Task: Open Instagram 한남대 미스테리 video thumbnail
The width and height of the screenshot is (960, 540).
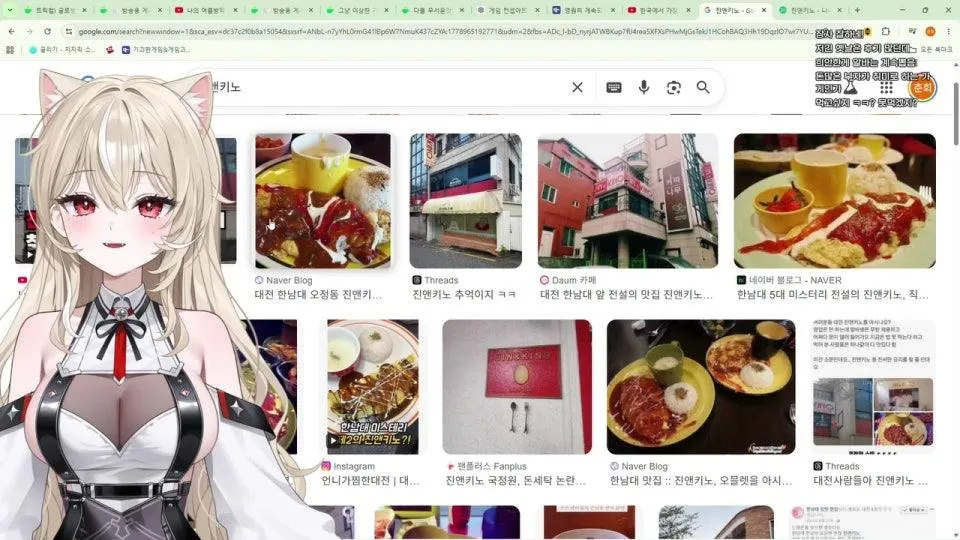Action: pyautogui.click(x=373, y=387)
